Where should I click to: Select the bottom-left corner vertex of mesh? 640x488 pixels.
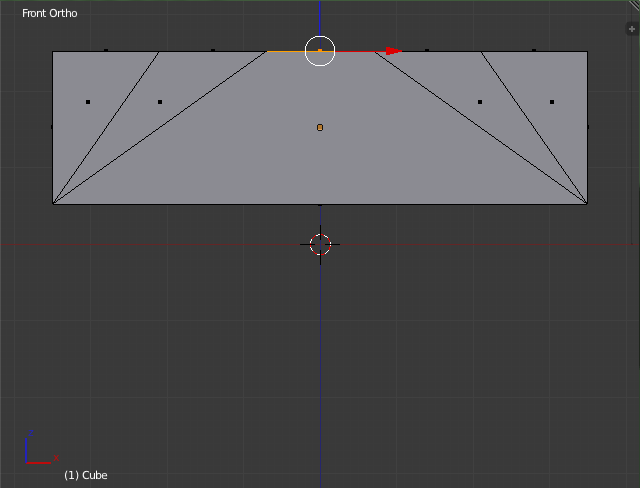[53, 204]
